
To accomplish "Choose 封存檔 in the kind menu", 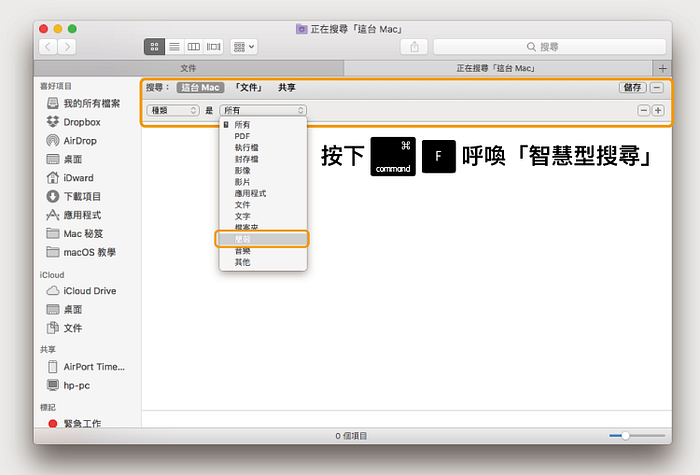I will click(263, 159).
